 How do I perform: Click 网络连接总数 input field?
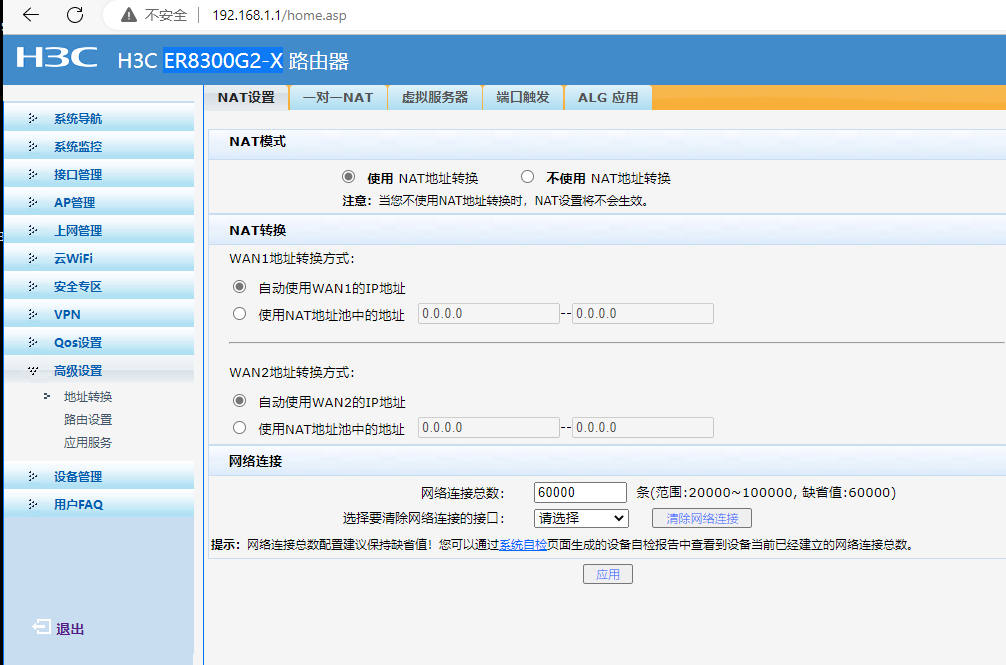(x=580, y=492)
